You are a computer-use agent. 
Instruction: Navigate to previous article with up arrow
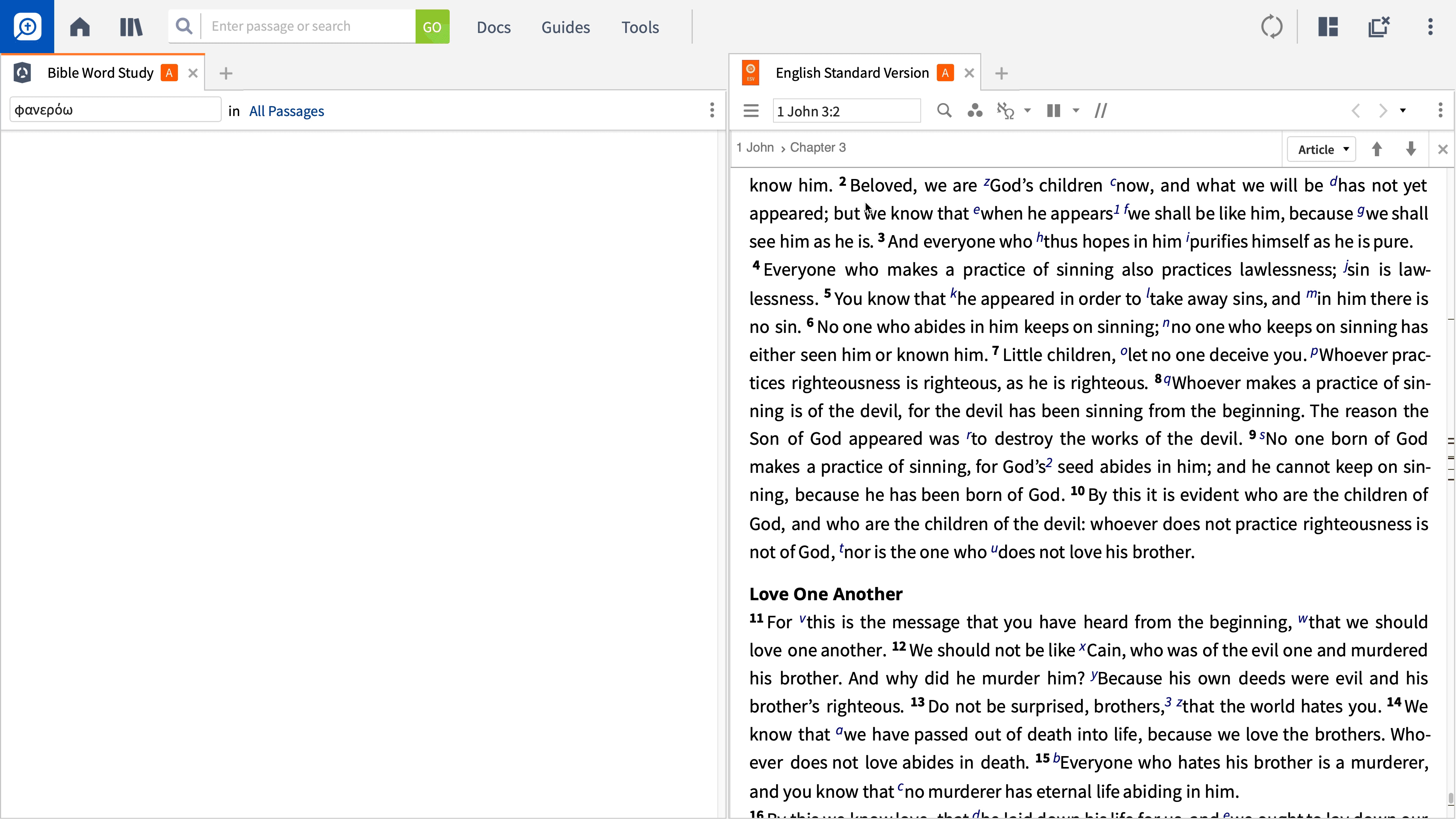[x=1377, y=149]
